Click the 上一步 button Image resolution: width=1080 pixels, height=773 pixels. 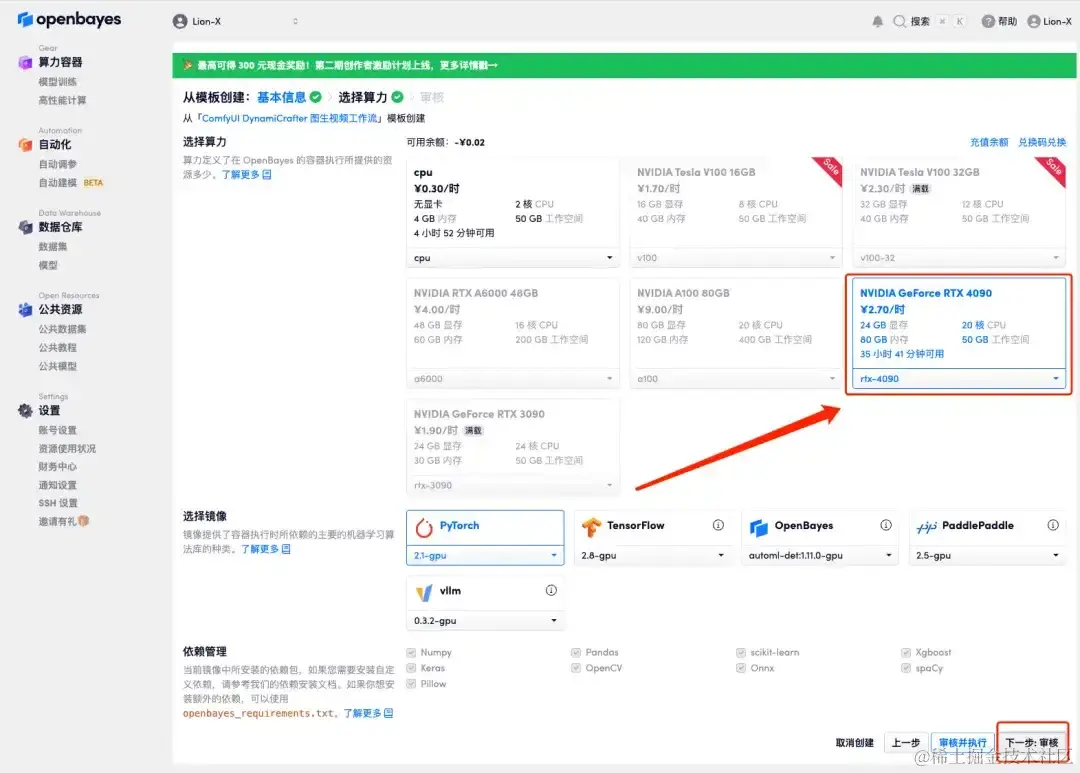906,743
